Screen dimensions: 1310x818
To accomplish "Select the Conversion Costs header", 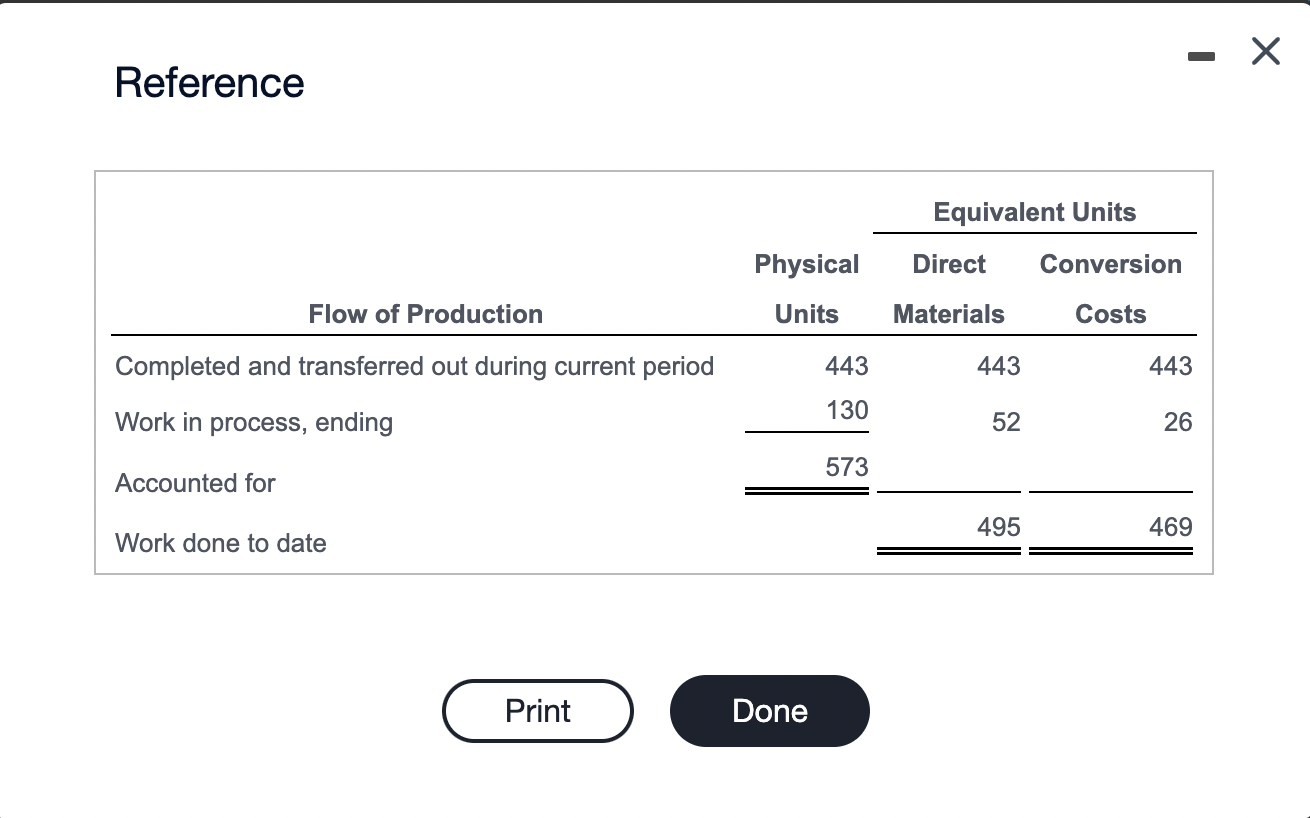I will [x=1110, y=288].
